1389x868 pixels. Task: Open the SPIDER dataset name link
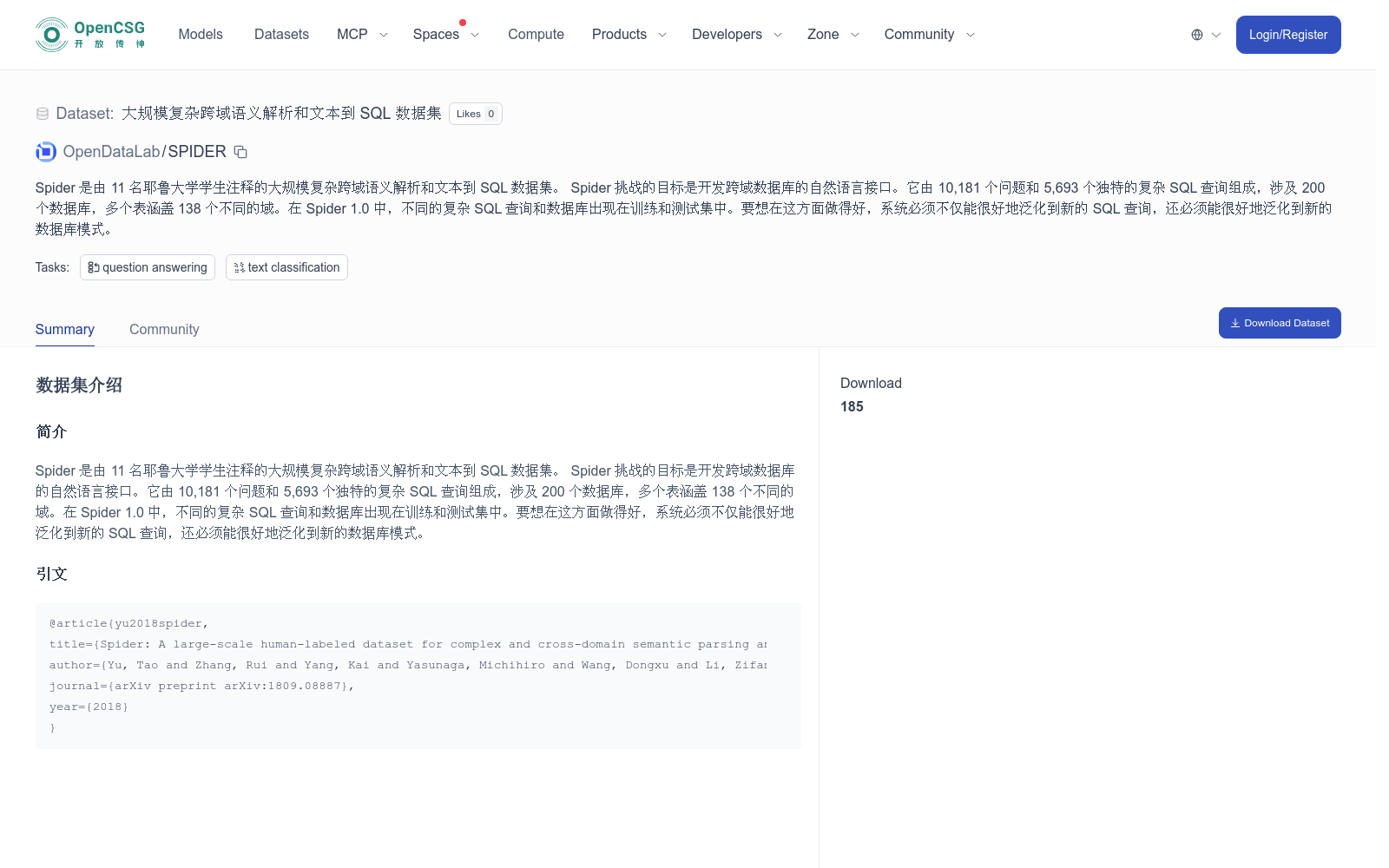click(x=197, y=152)
